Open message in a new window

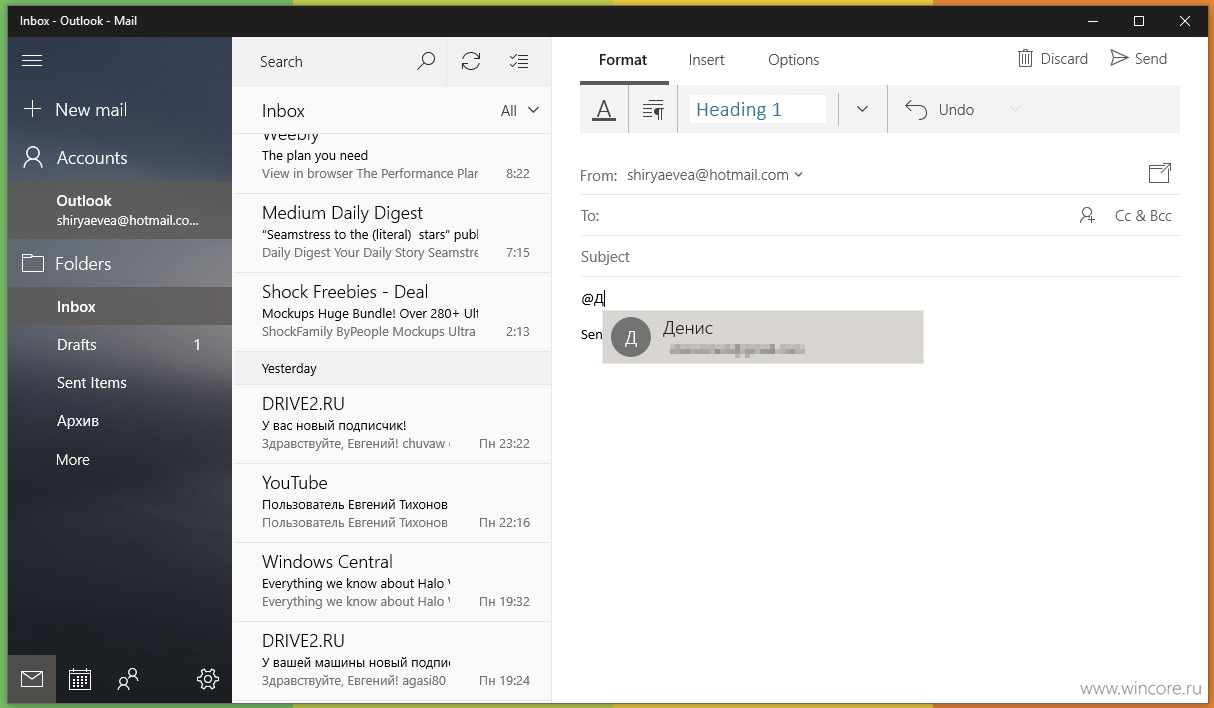point(1159,174)
